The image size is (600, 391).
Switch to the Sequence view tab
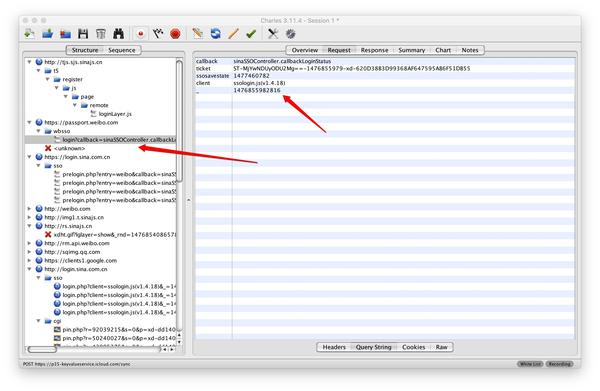pyautogui.click(x=122, y=50)
